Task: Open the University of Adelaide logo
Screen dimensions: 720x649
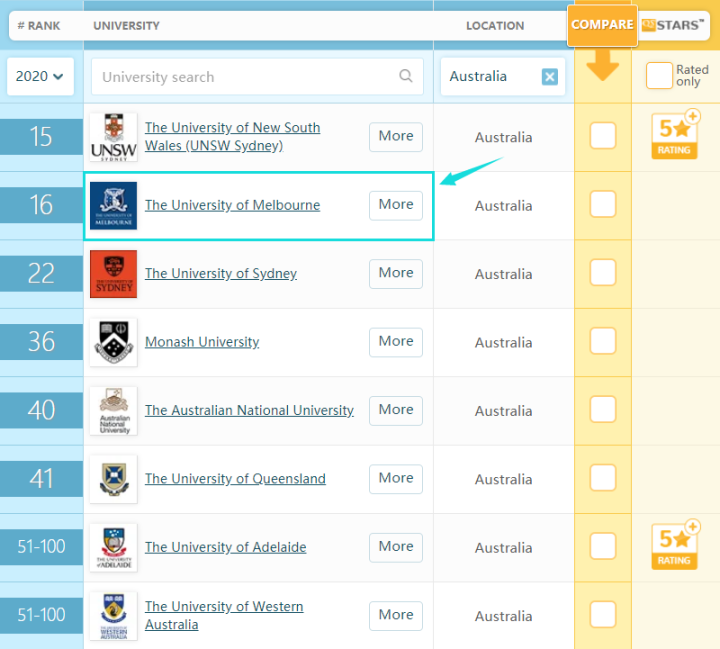Action: click(x=113, y=547)
